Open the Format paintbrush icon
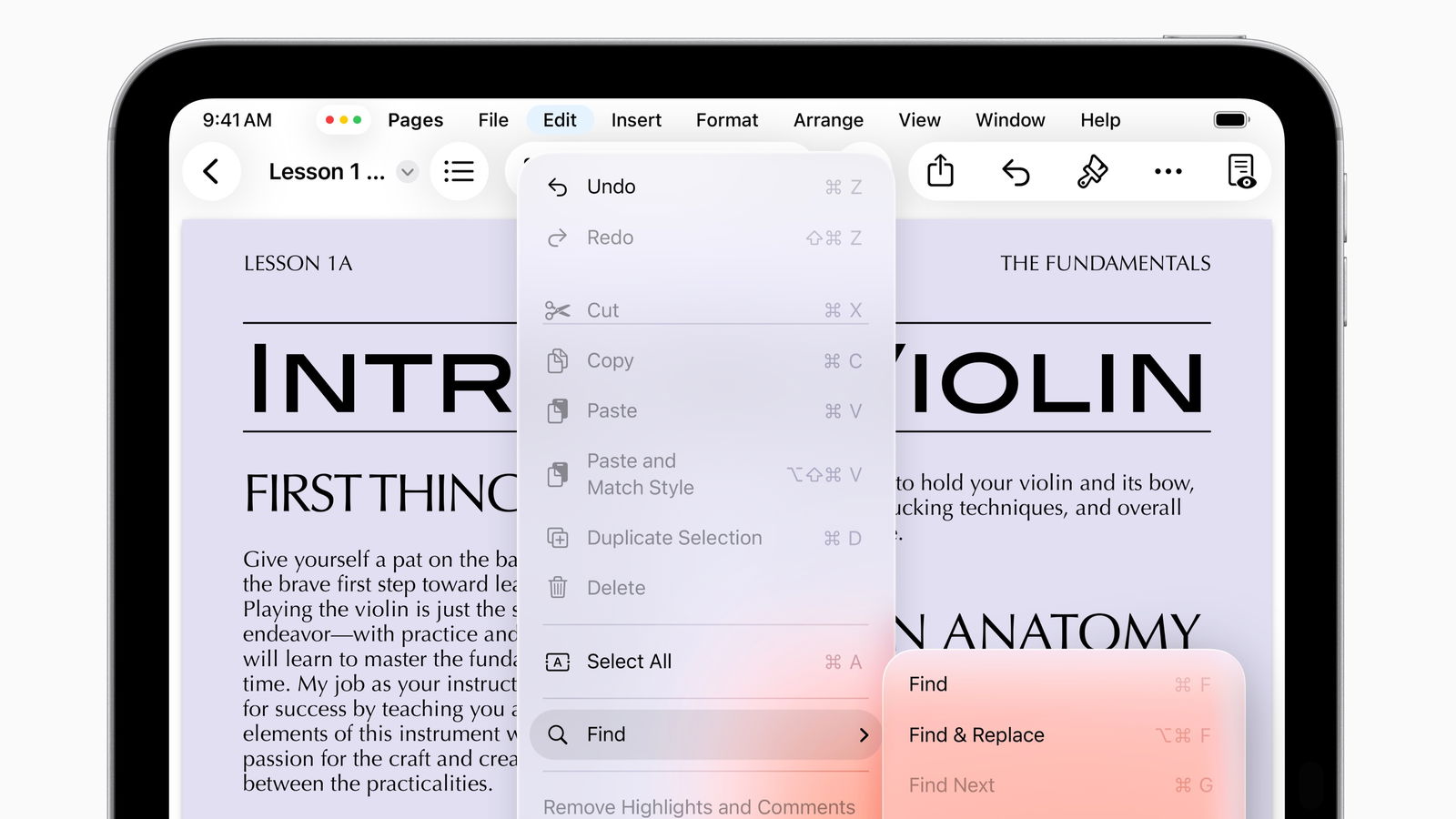Viewport: 1456px width, 819px height. 1092,171
